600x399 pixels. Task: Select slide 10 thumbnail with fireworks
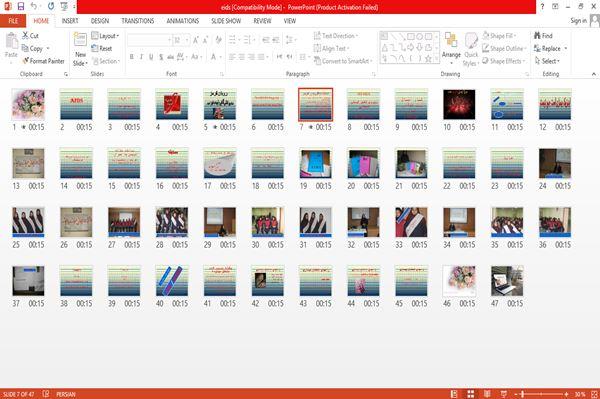tap(459, 104)
